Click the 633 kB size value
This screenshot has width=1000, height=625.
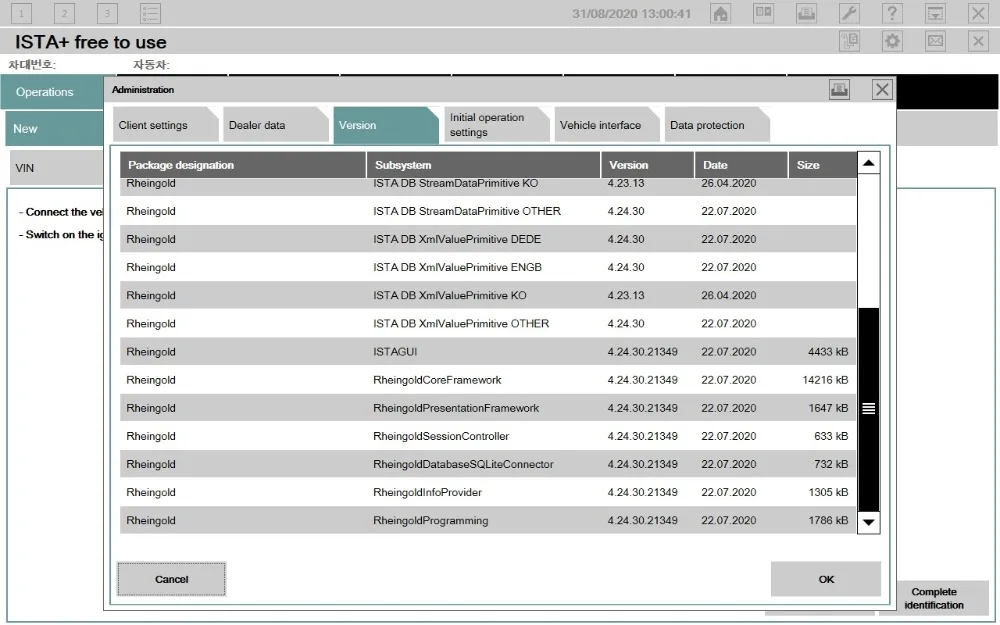tap(831, 436)
